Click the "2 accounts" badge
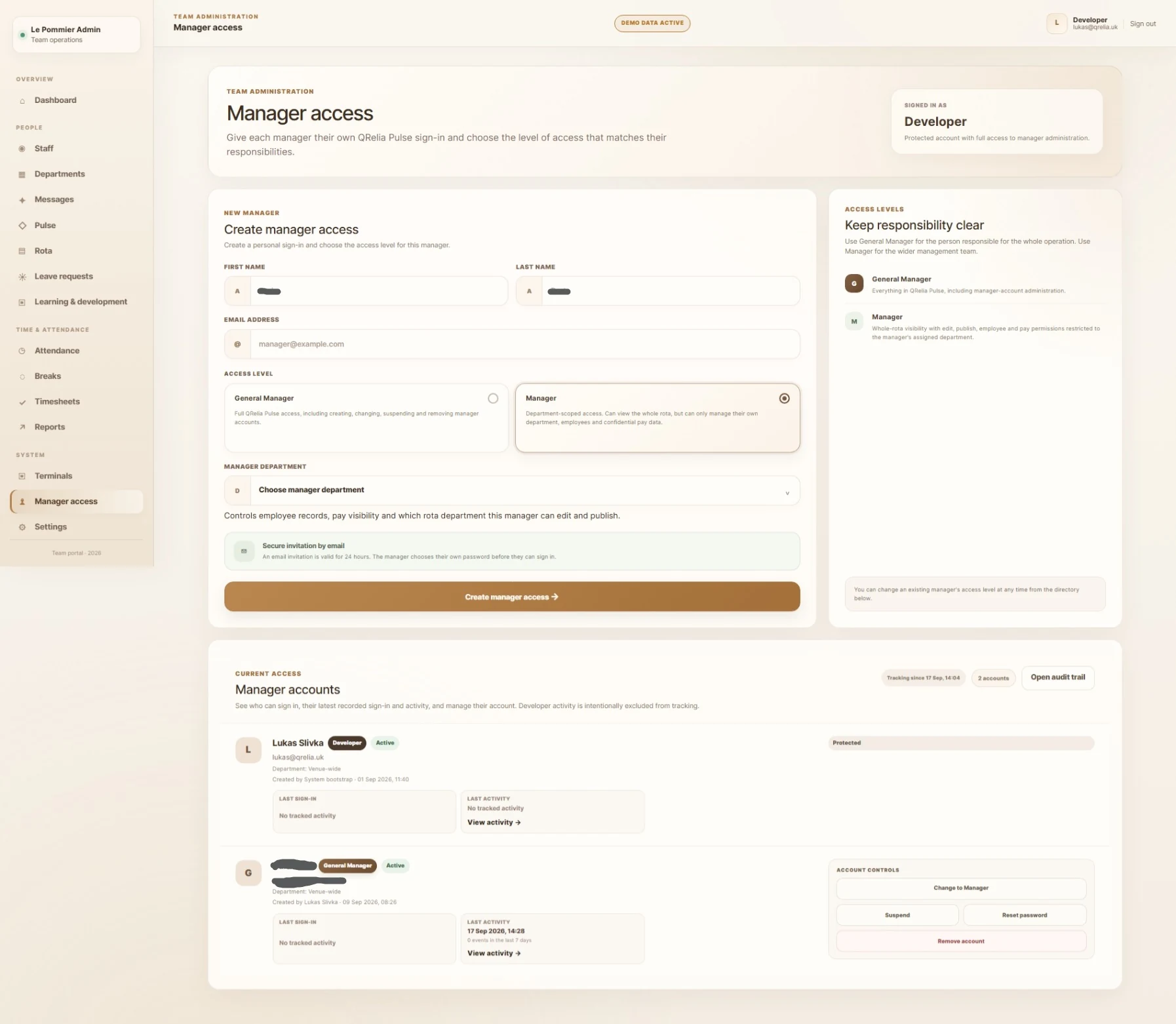1176x1024 pixels. tap(993, 678)
